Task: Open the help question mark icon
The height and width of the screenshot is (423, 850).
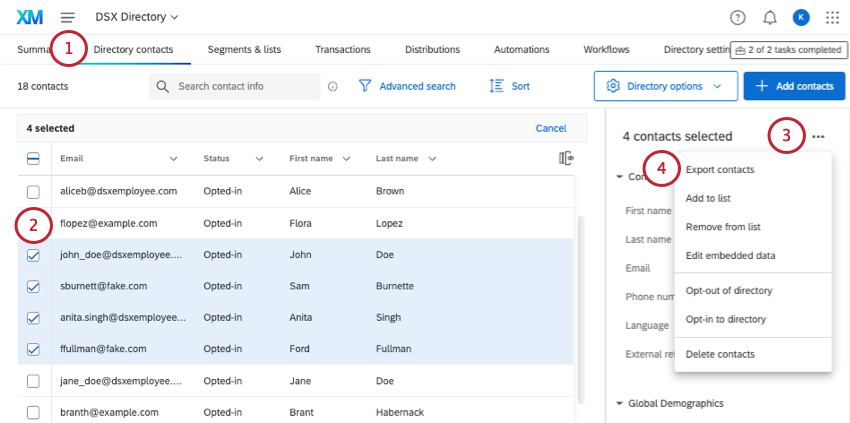Action: coord(738,17)
